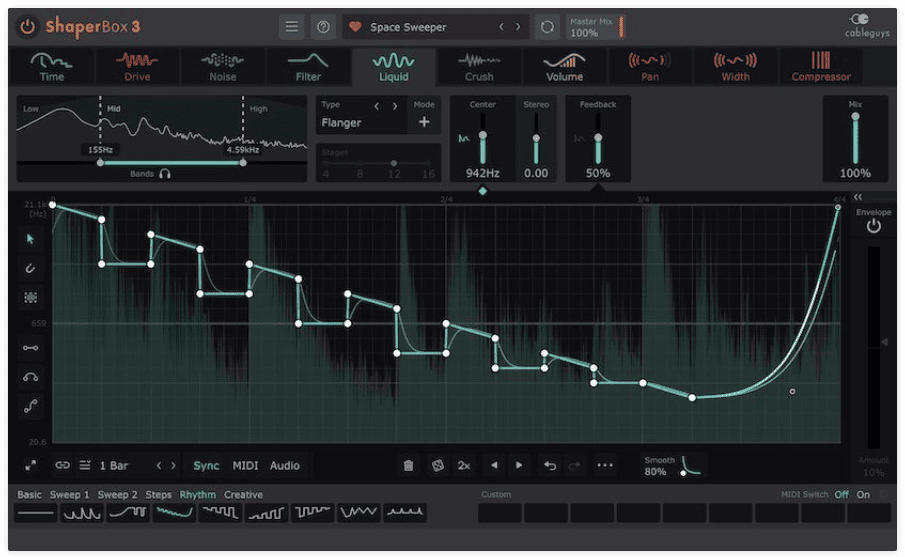Switch to the Noise shaper tab
The height and width of the screenshot is (557, 905).
[223, 66]
